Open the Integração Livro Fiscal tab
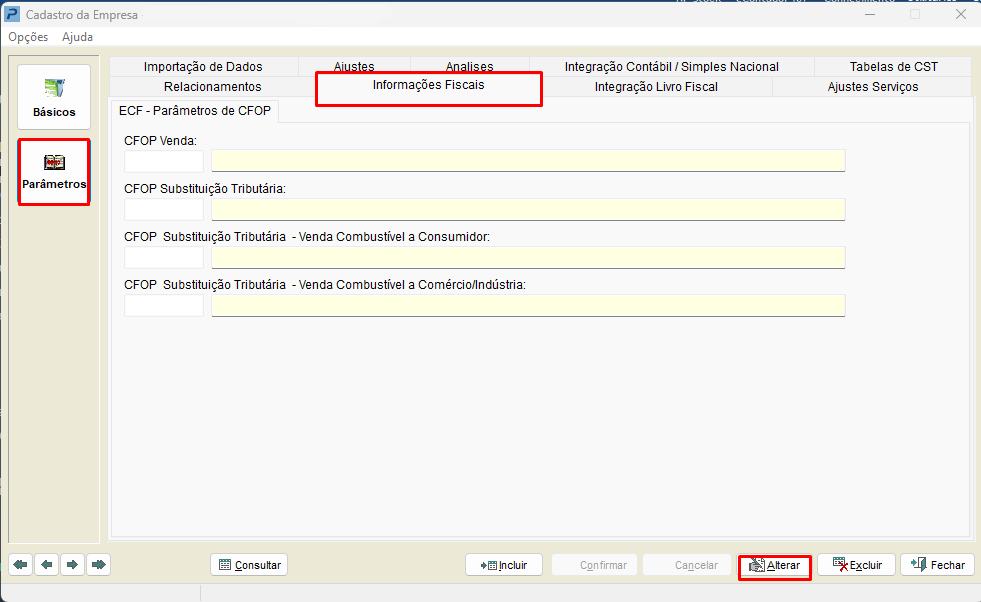Image resolution: width=981 pixels, height=602 pixels. click(x=656, y=86)
